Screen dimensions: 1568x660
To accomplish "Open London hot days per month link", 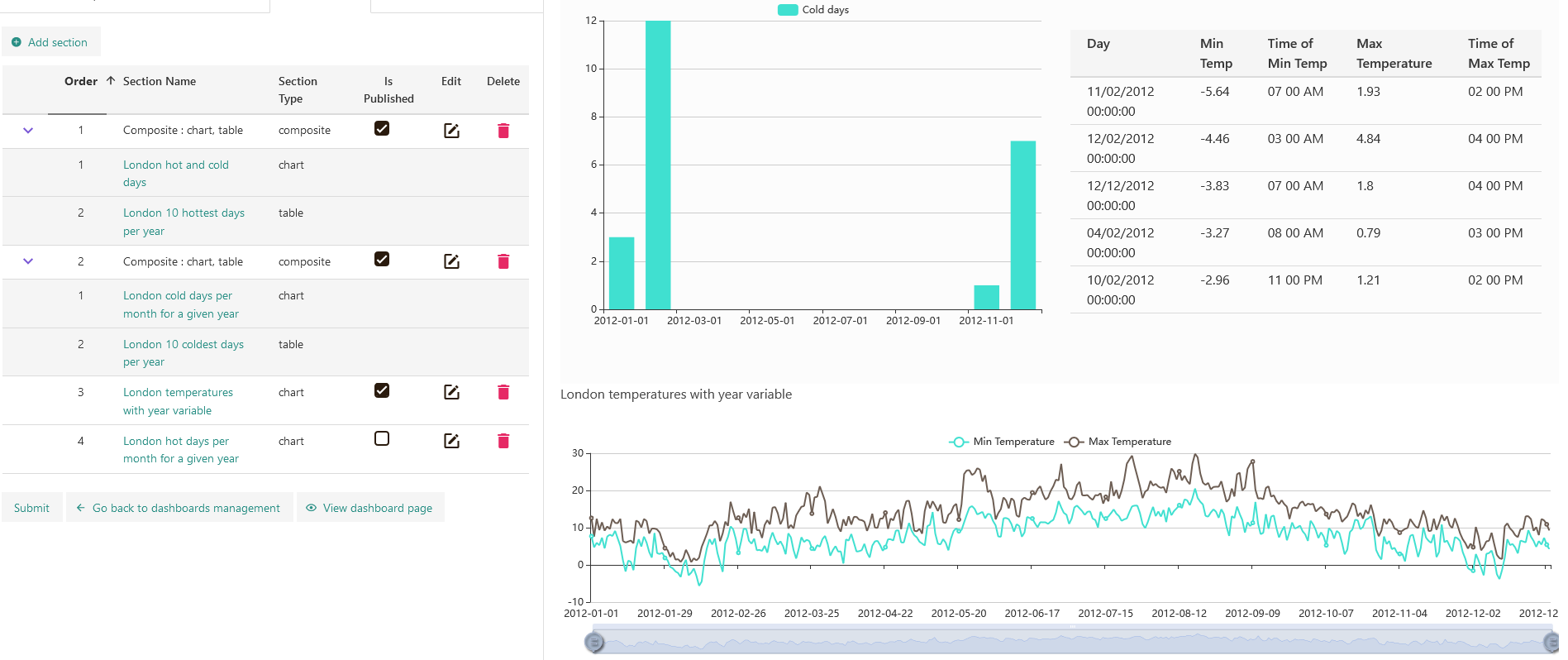I will click(x=181, y=450).
